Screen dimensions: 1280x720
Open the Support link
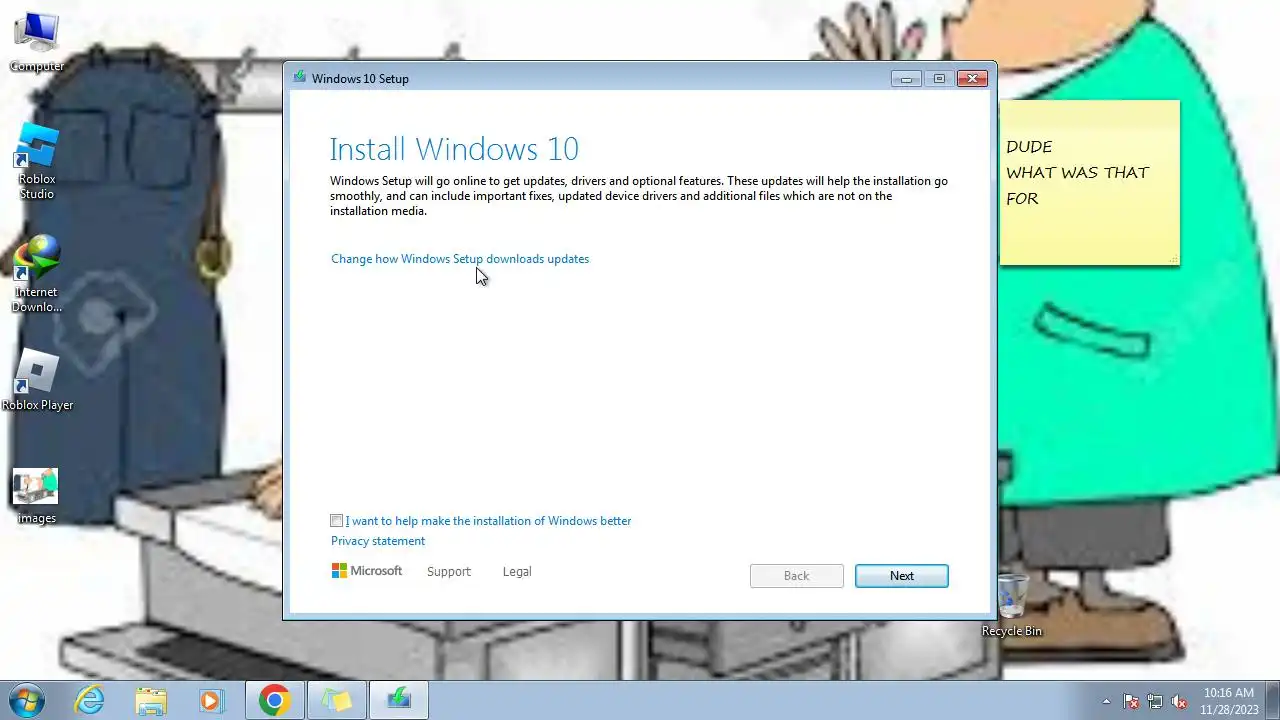coord(448,572)
